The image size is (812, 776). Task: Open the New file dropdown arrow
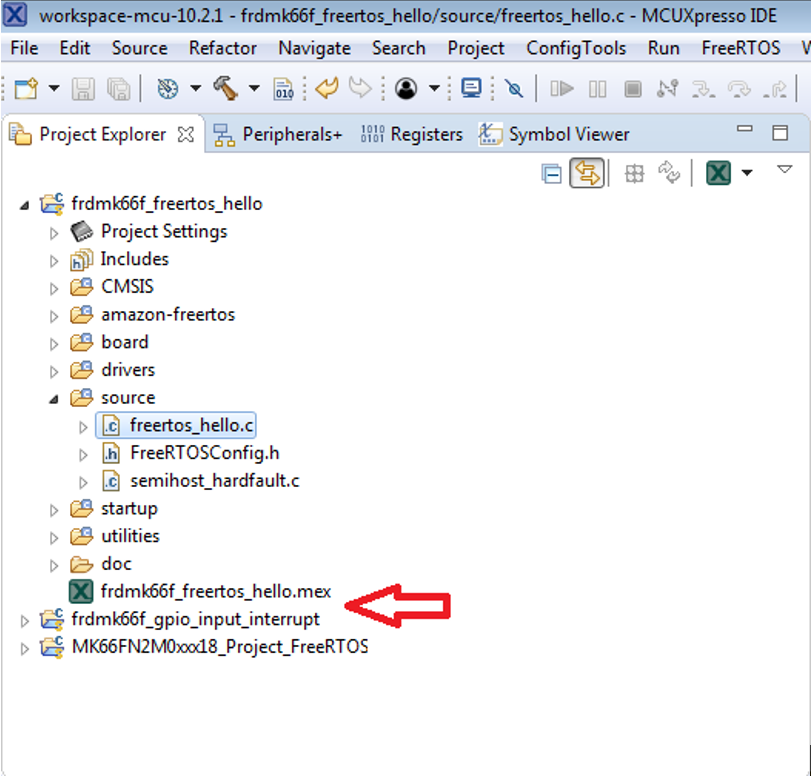[x=54, y=88]
